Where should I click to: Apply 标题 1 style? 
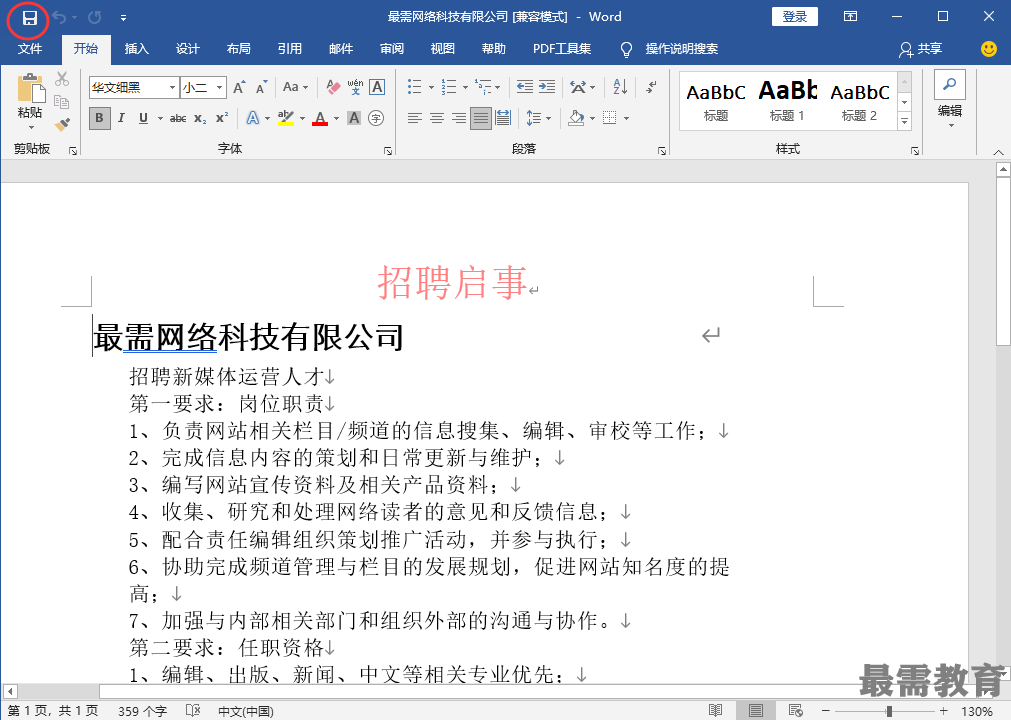click(x=787, y=99)
